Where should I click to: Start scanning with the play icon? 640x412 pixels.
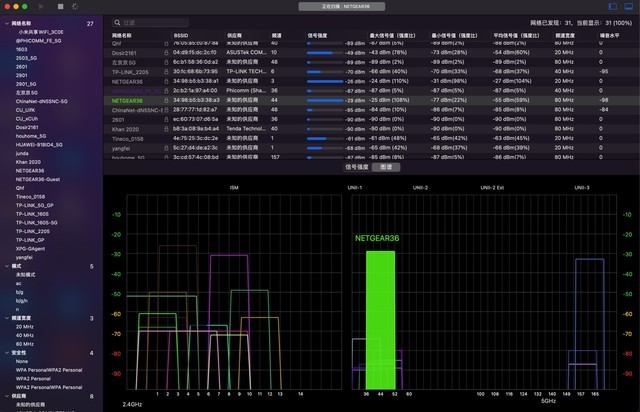[41, 7]
